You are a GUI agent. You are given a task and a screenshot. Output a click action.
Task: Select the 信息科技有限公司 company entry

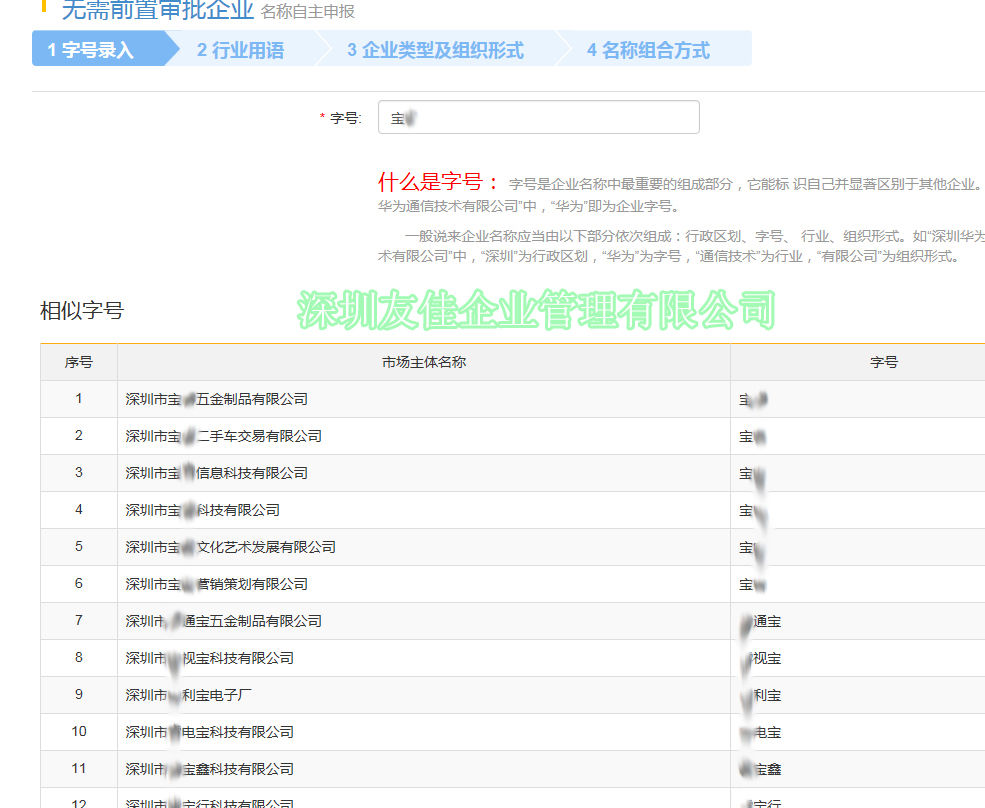(x=217, y=473)
